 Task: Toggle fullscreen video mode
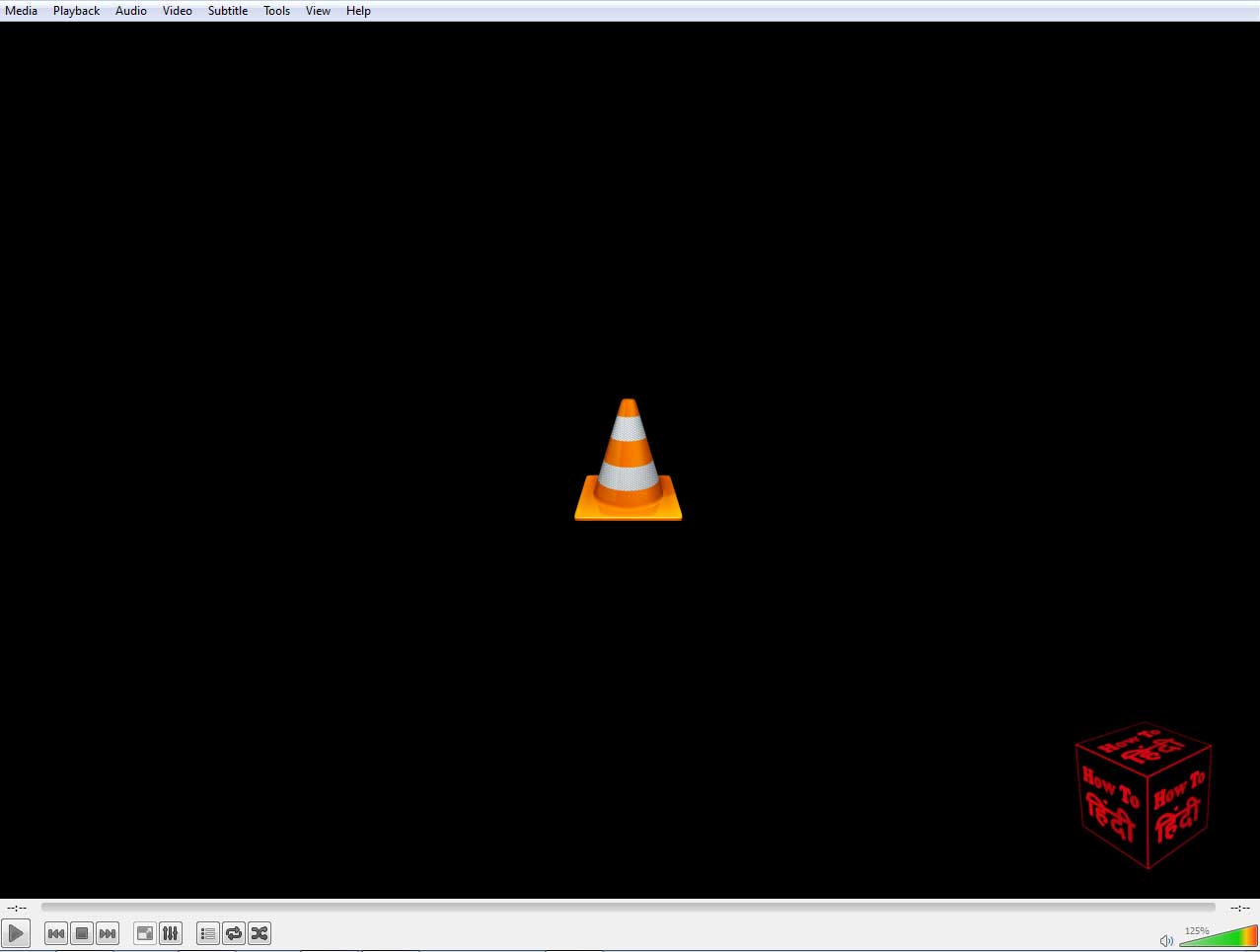145,933
